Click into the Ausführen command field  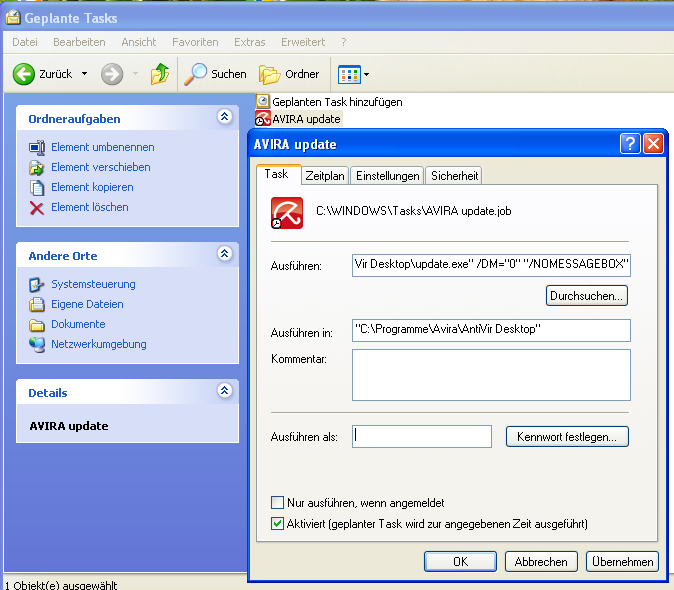[491, 265]
